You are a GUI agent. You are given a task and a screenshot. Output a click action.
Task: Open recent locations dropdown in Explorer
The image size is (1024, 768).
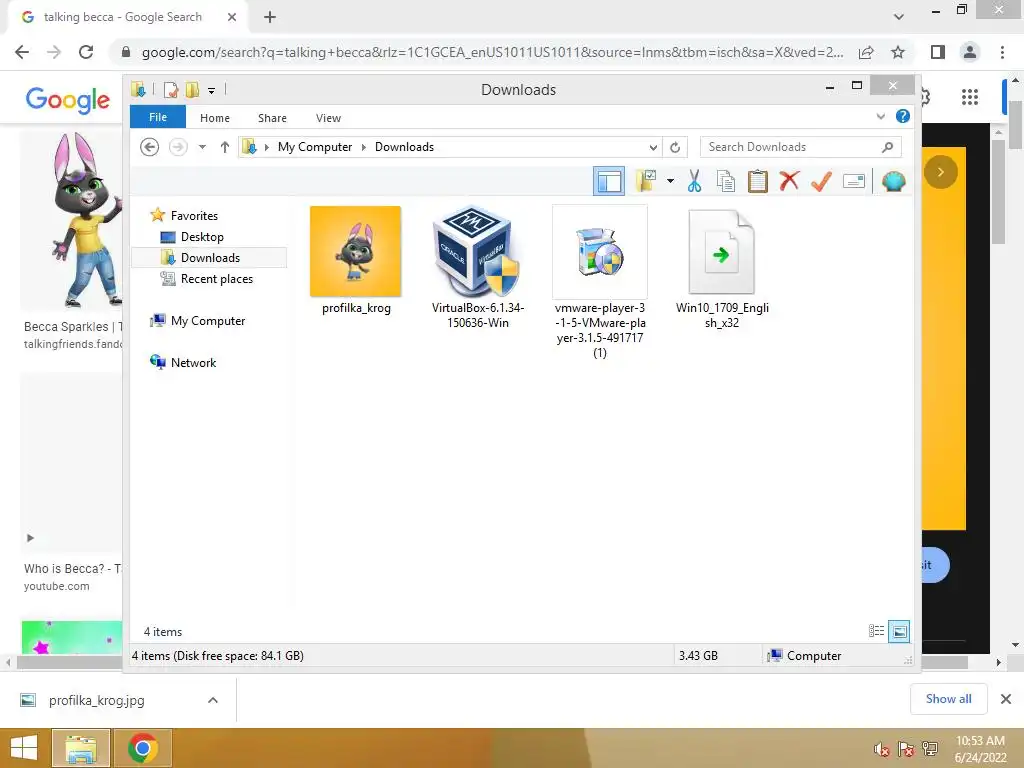pos(202,147)
